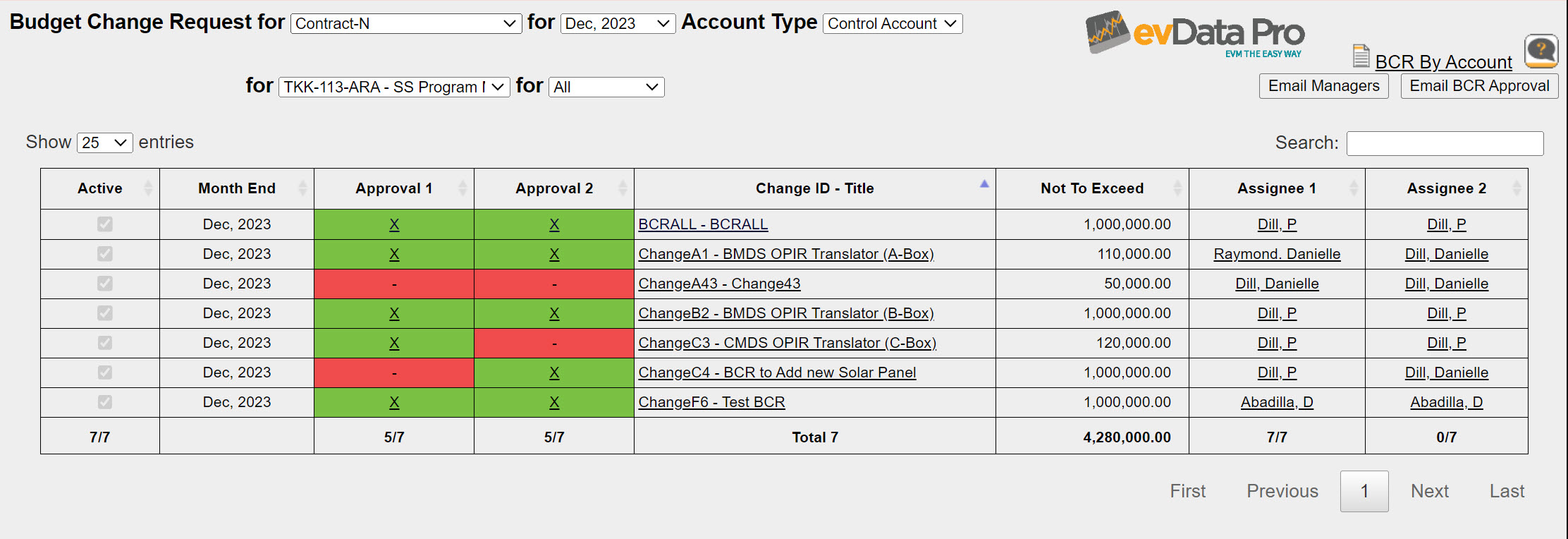Open Assignee 1 Dill, P for BCRALL
Viewport: 1568px width, 539px height.
1277,224
